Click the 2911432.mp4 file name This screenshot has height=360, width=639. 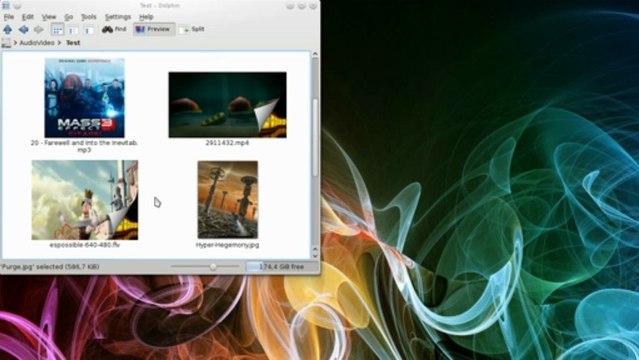tap(227, 143)
